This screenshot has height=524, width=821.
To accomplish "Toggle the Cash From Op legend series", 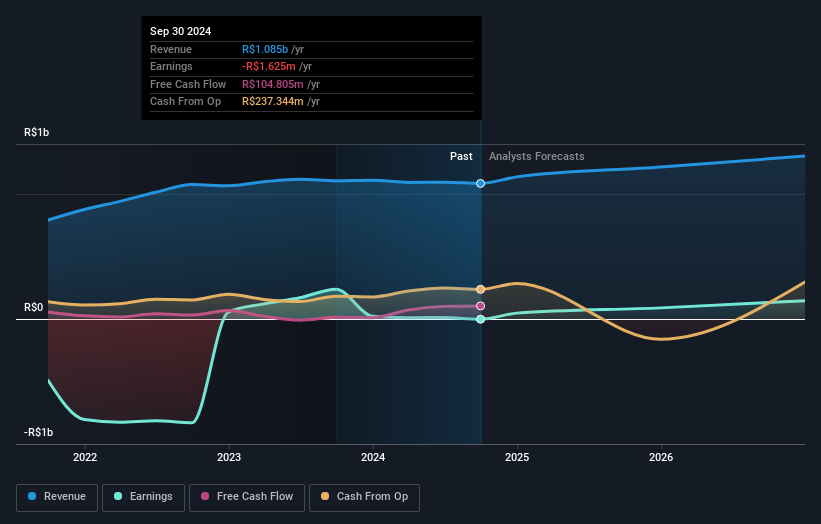I will point(364,497).
